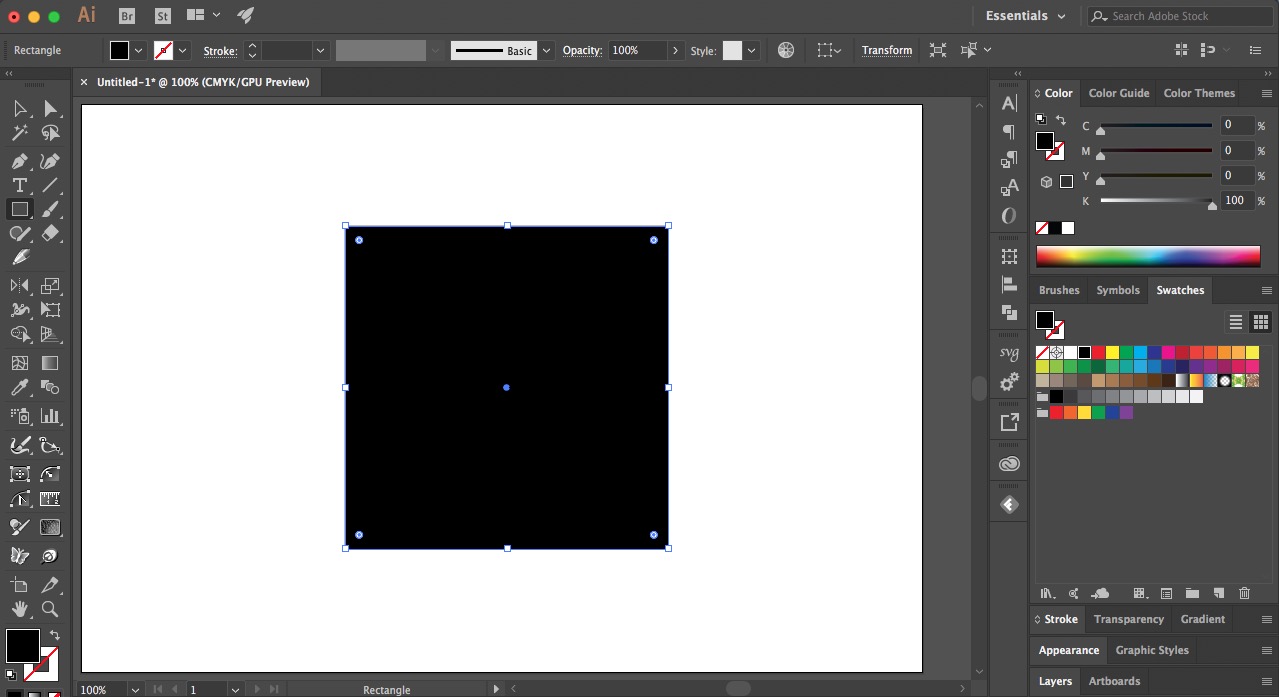Select the Selection arrow tool
1279x697 pixels.
(x=20, y=109)
